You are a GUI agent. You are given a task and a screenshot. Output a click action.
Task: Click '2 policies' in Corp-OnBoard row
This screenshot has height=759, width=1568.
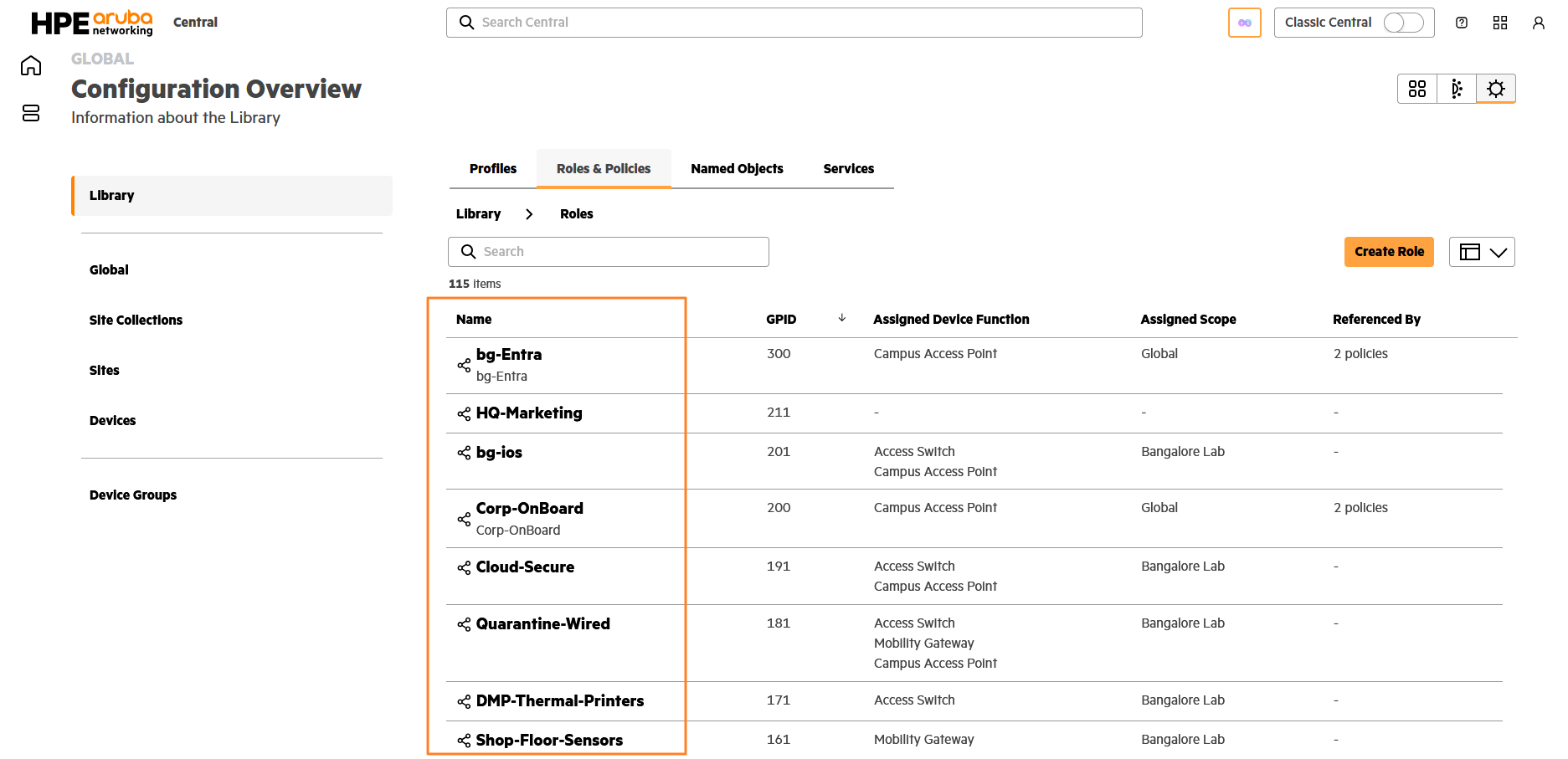tap(1360, 508)
